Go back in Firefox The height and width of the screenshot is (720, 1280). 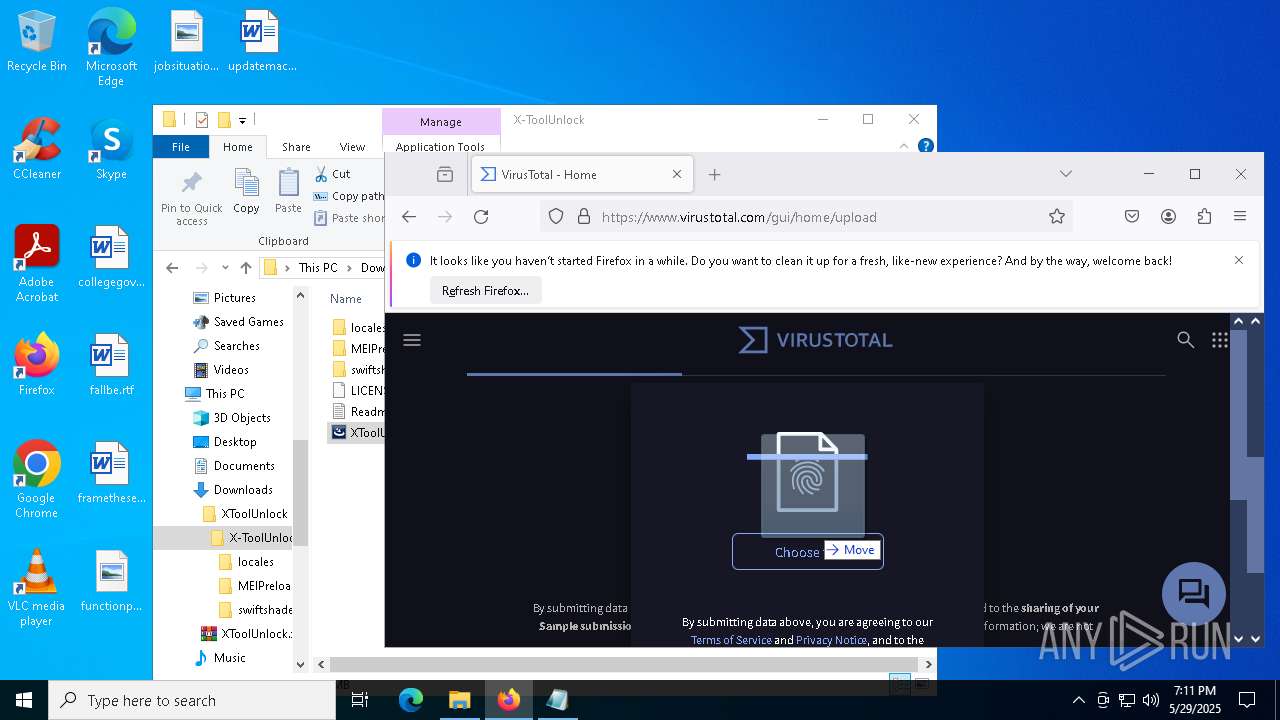point(409,216)
